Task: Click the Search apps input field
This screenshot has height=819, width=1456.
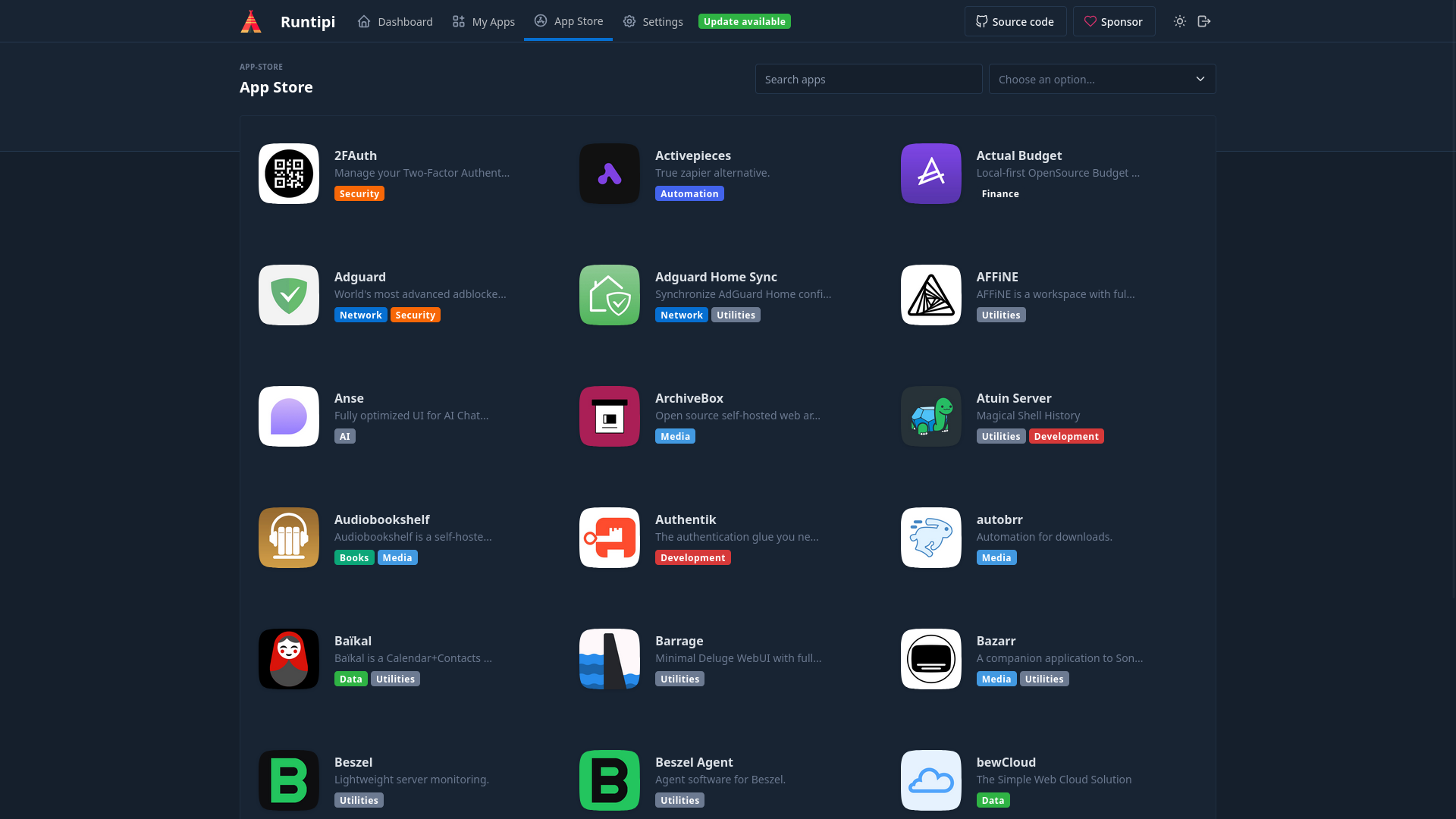Action: point(868,79)
